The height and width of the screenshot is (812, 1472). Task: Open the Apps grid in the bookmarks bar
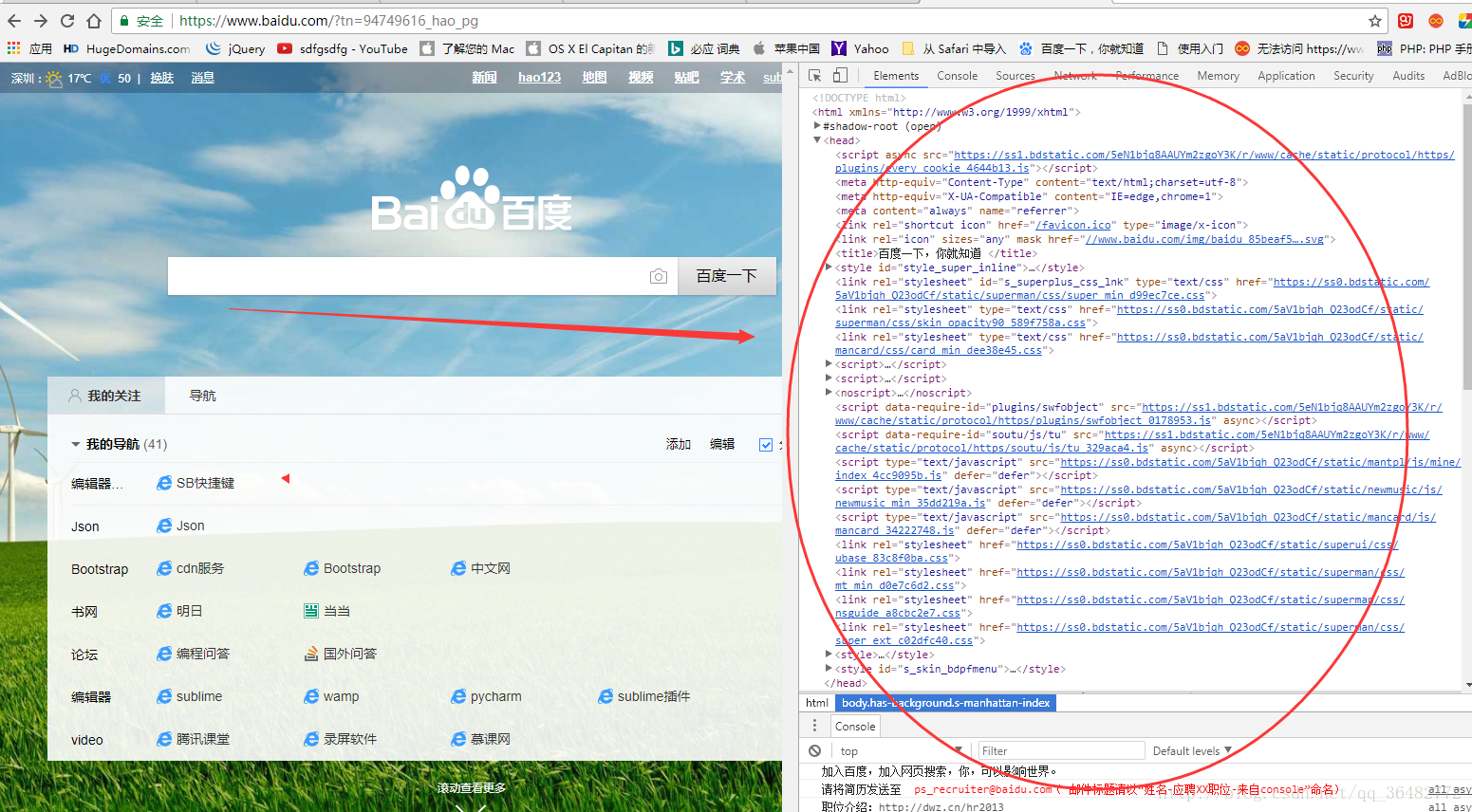[x=29, y=48]
